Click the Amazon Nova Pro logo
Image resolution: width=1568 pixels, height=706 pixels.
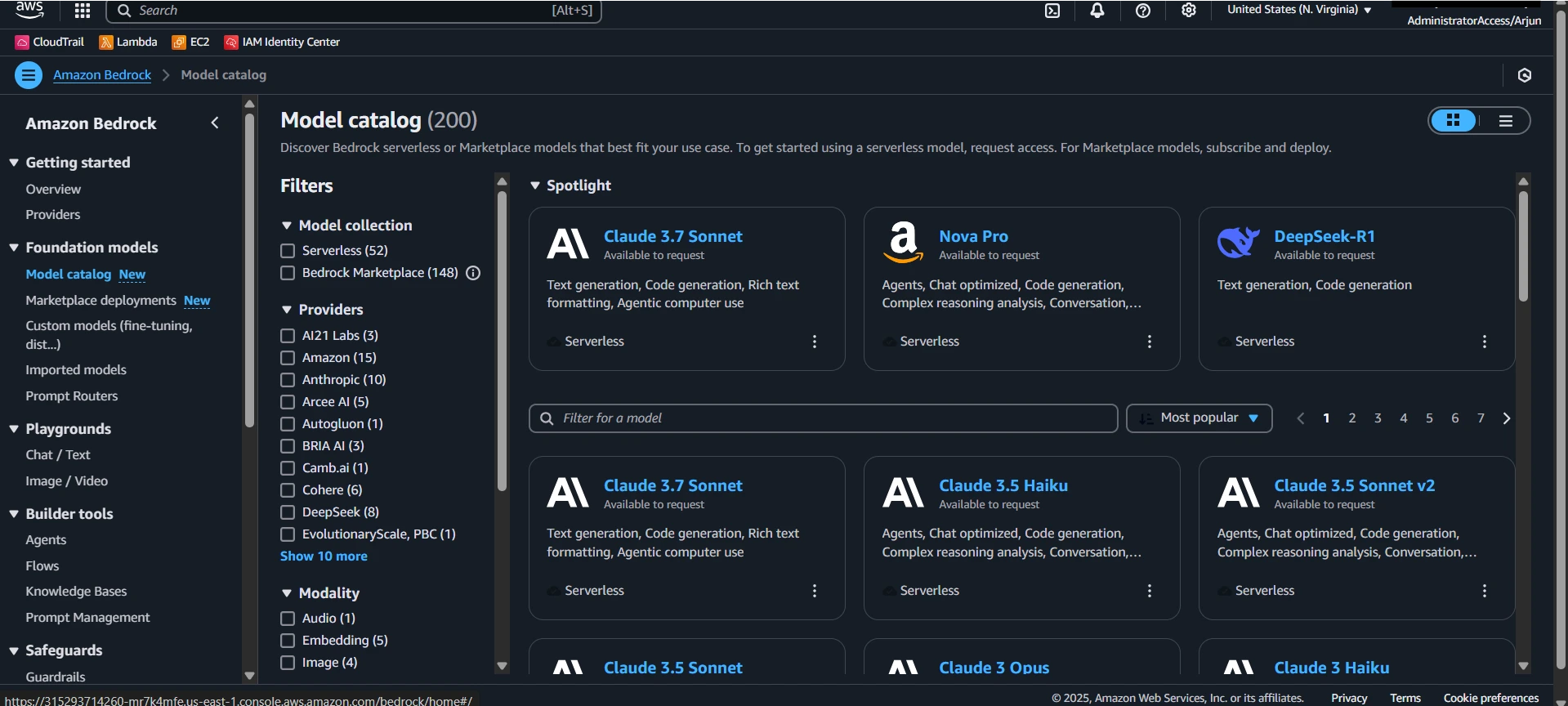point(904,243)
